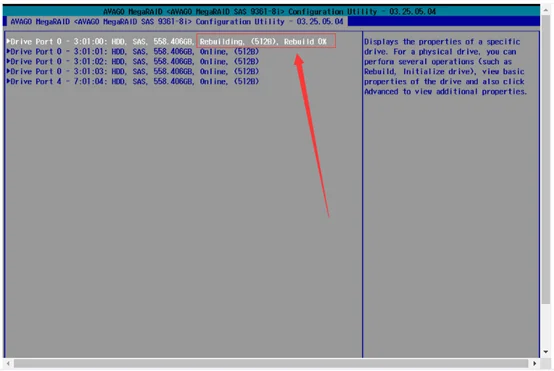Click arrow marker before drive 3:01:00
This screenshot has height=371, width=554.
[x=8, y=41]
